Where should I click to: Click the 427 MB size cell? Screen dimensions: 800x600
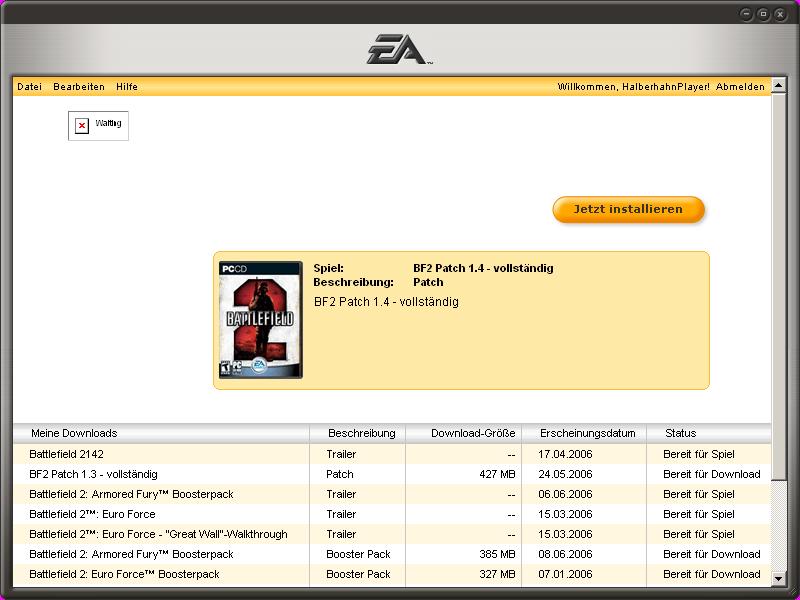tap(497, 474)
